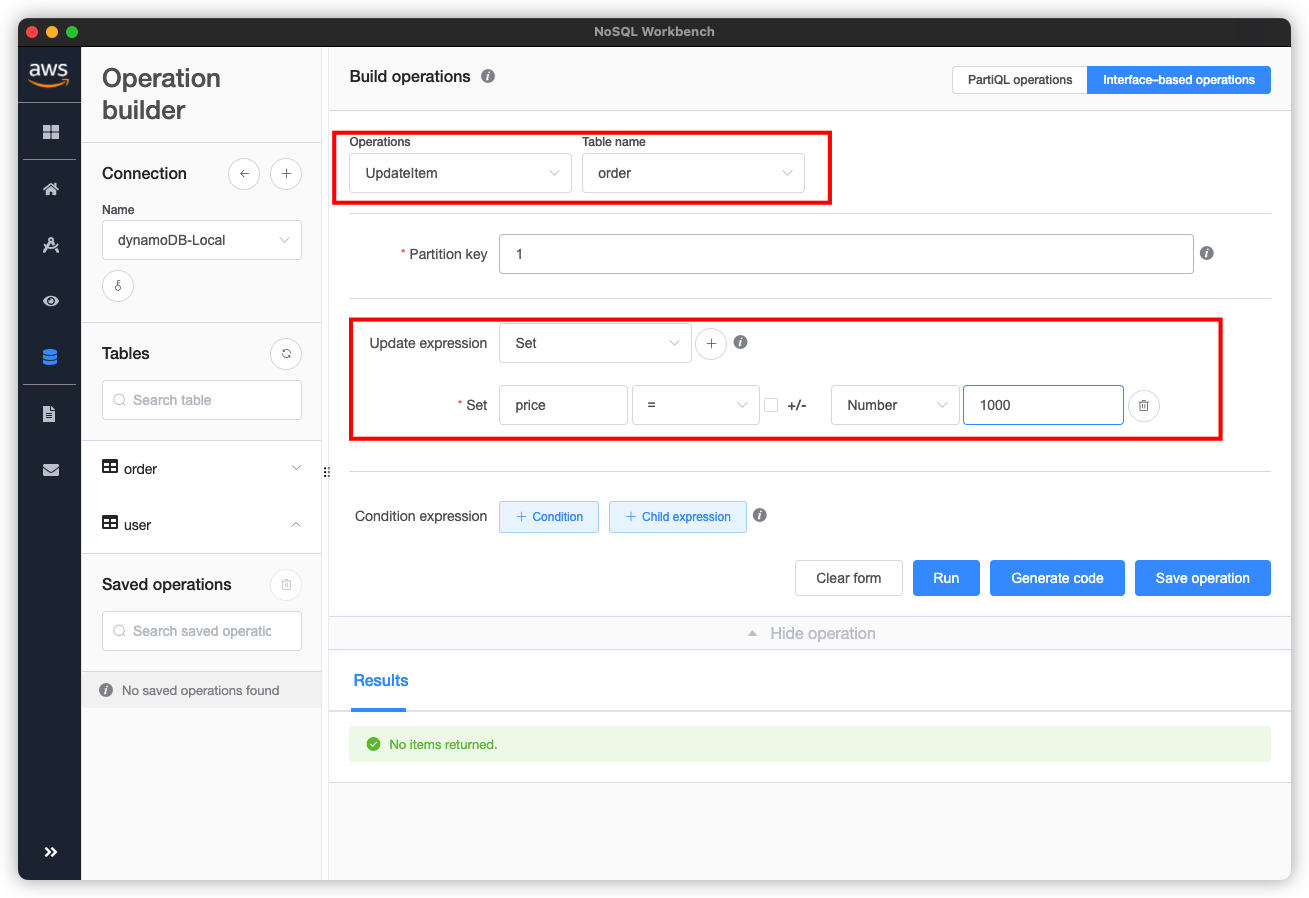This screenshot has height=898, width=1309.
Task: Click the order table grid icon
Action: (111, 468)
